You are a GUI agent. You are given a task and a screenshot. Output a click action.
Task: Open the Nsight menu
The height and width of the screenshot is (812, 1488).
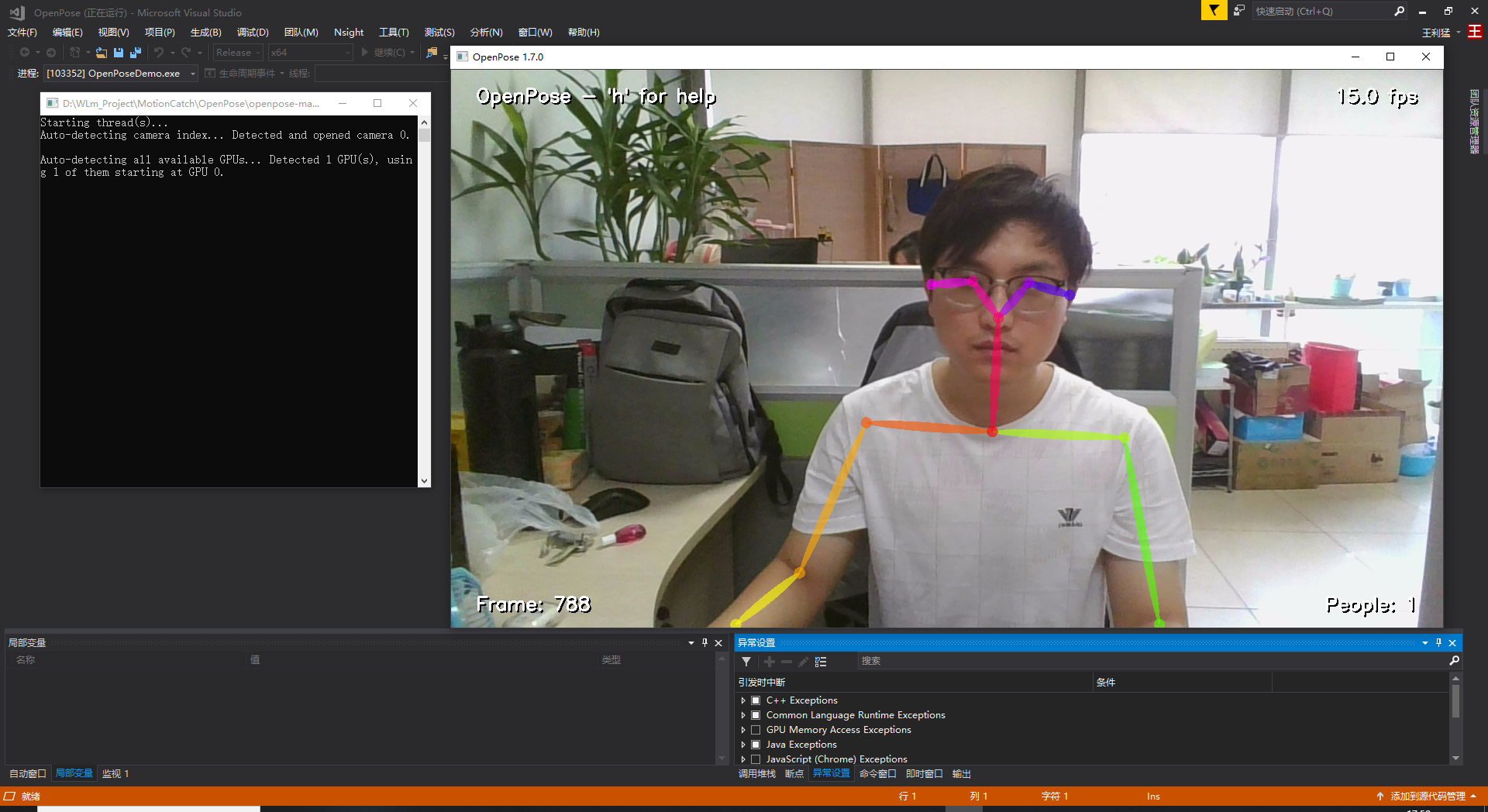tap(349, 33)
